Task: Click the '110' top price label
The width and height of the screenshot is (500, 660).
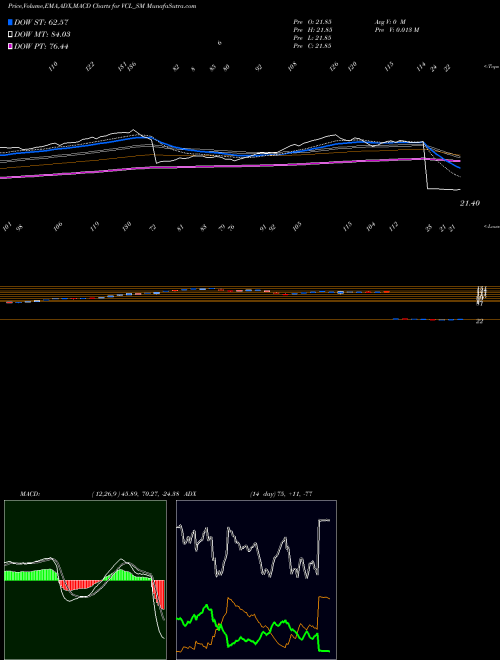Action: pos(53,66)
